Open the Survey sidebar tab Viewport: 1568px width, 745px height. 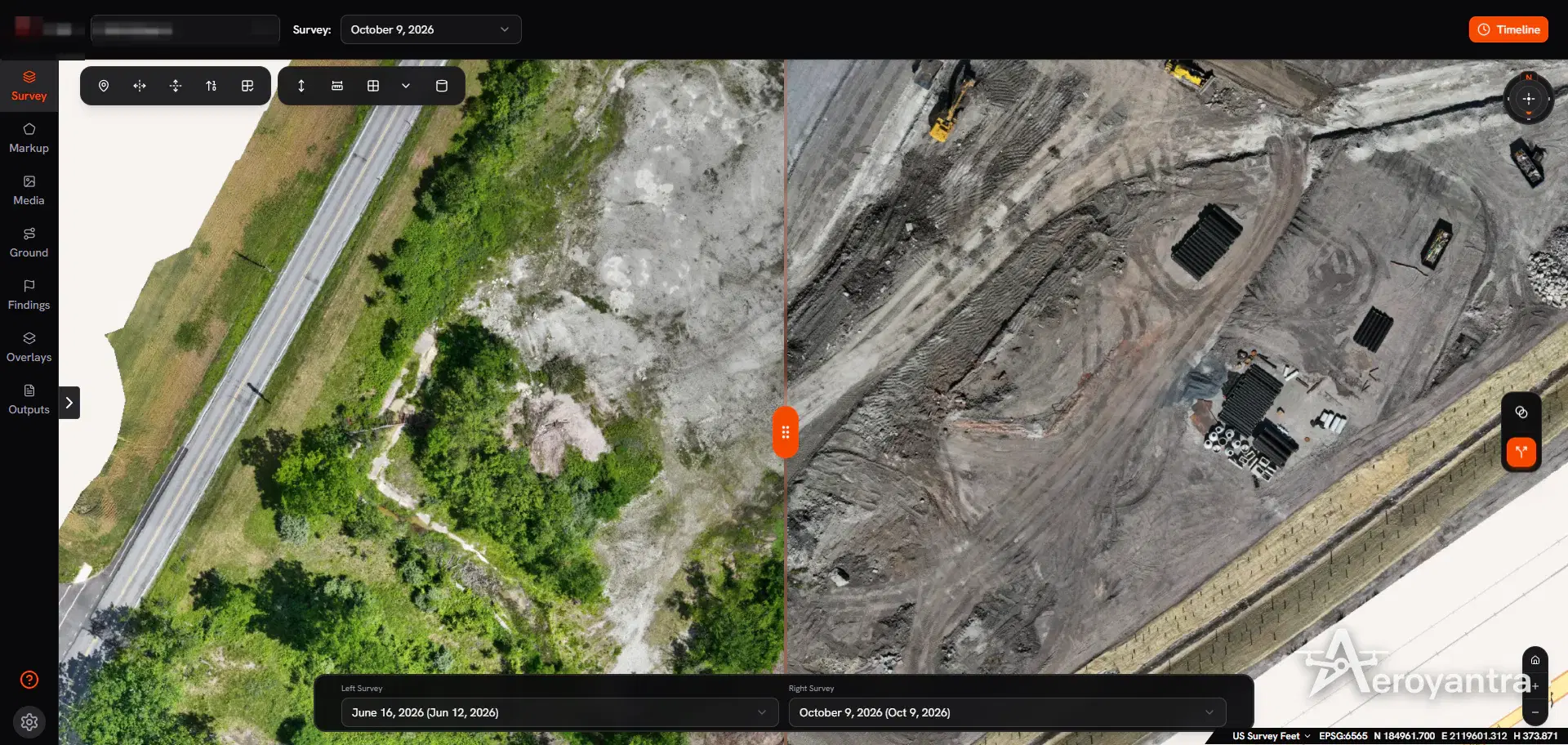29,86
